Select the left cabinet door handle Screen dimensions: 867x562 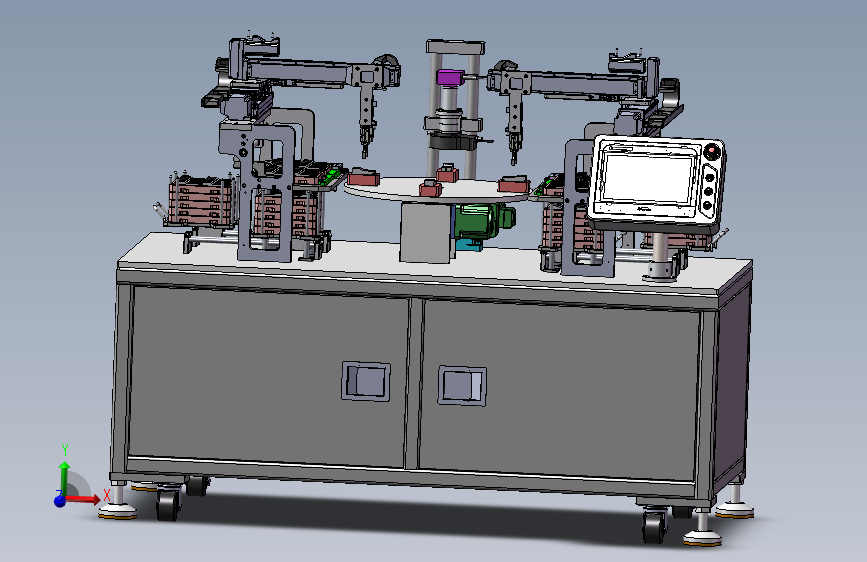(366, 381)
